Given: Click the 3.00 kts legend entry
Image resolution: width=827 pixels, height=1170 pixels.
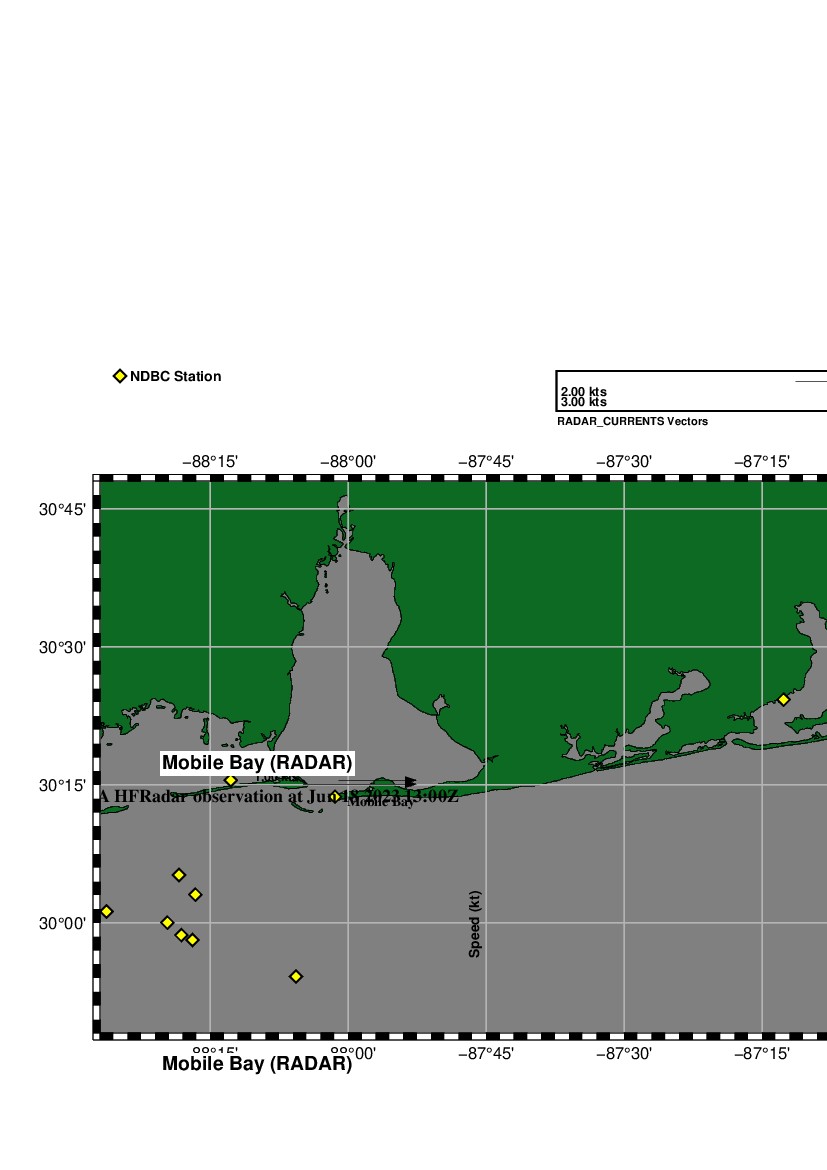Looking at the screenshot, I should tap(584, 402).
